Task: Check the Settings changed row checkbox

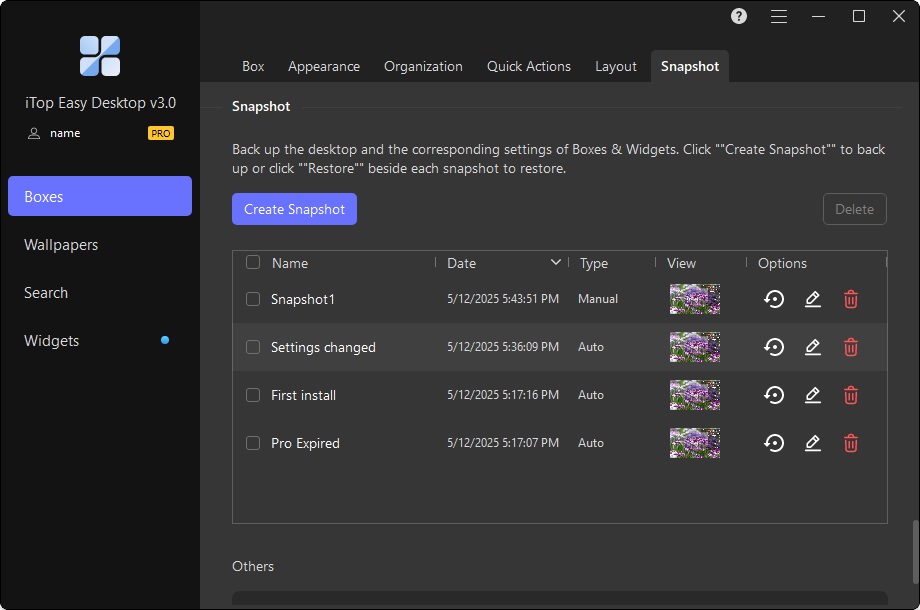Action: [253, 347]
